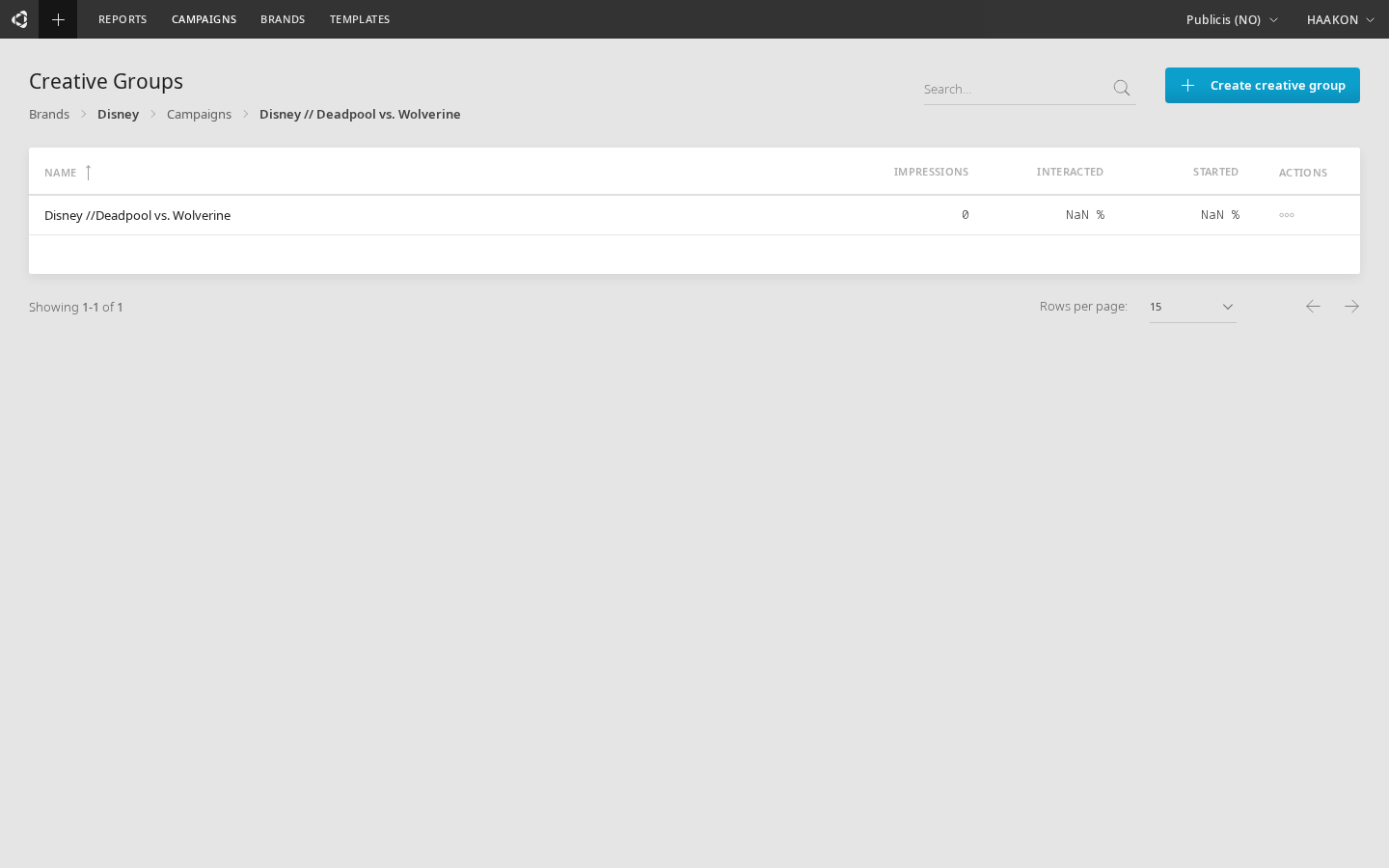Image resolution: width=1389 pixels, height=868 pixels.
Task: Navigate to the Brands menu
Action: tap(283, 19)
